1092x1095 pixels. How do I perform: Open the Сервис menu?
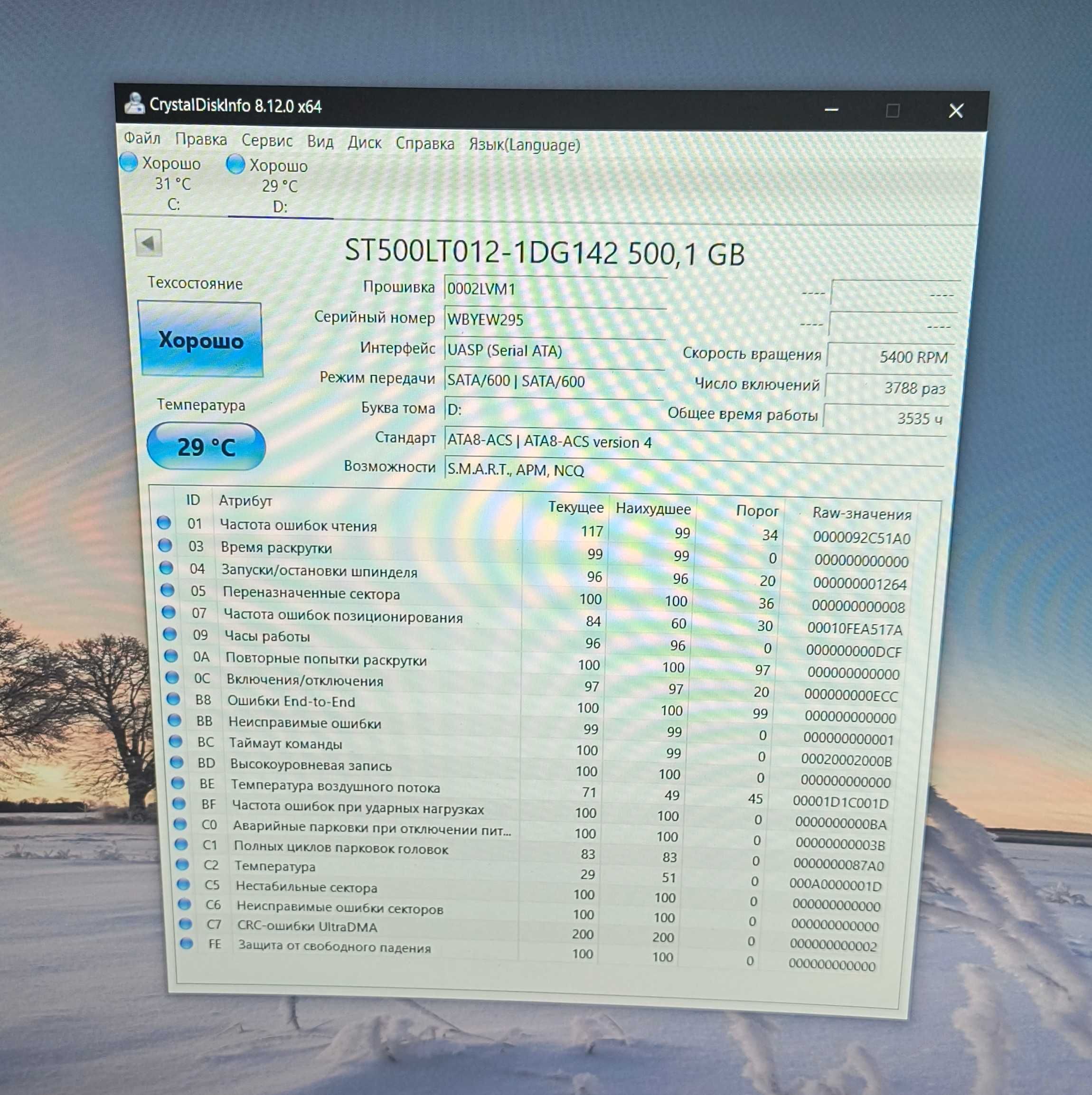267,140
